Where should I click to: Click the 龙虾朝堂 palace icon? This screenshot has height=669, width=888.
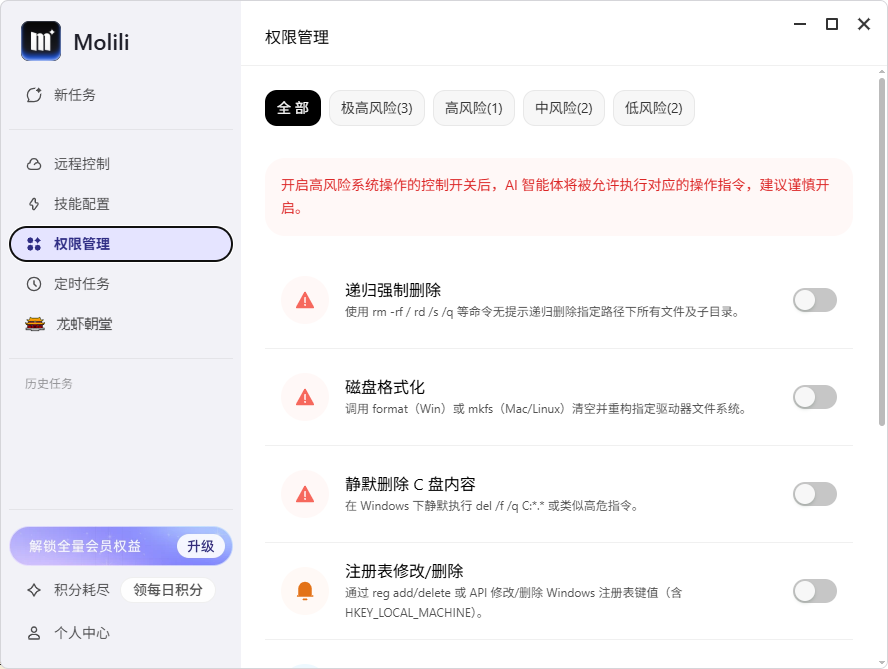point(35,324)
